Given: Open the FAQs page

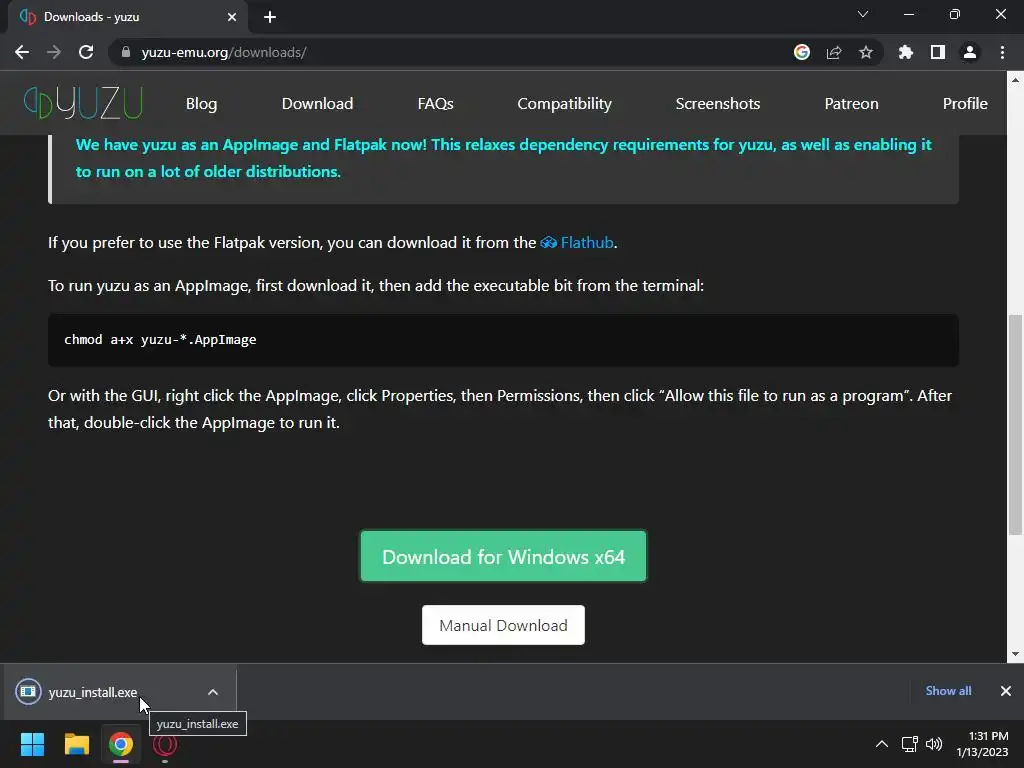Looking at the screenshot, I should click(x=436, y=104).
